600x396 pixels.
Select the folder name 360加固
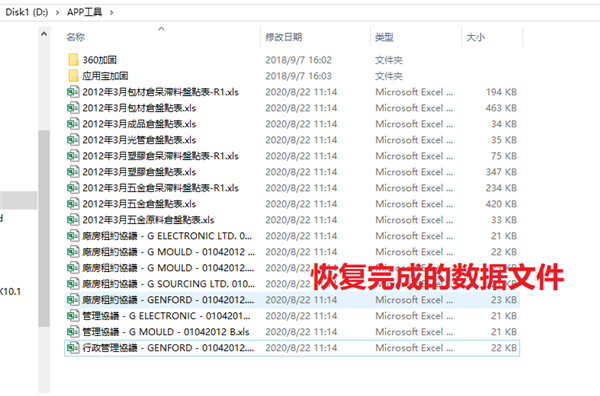click(x=99, y=60)
